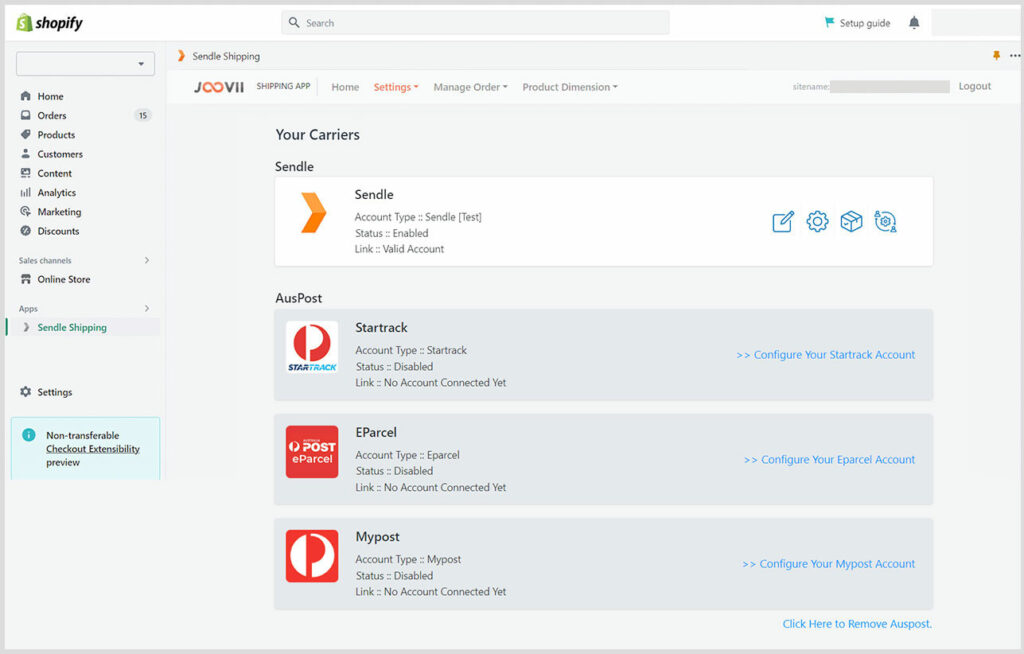
Task: Go to Home in the Joovii navbar
Action: 345,87
